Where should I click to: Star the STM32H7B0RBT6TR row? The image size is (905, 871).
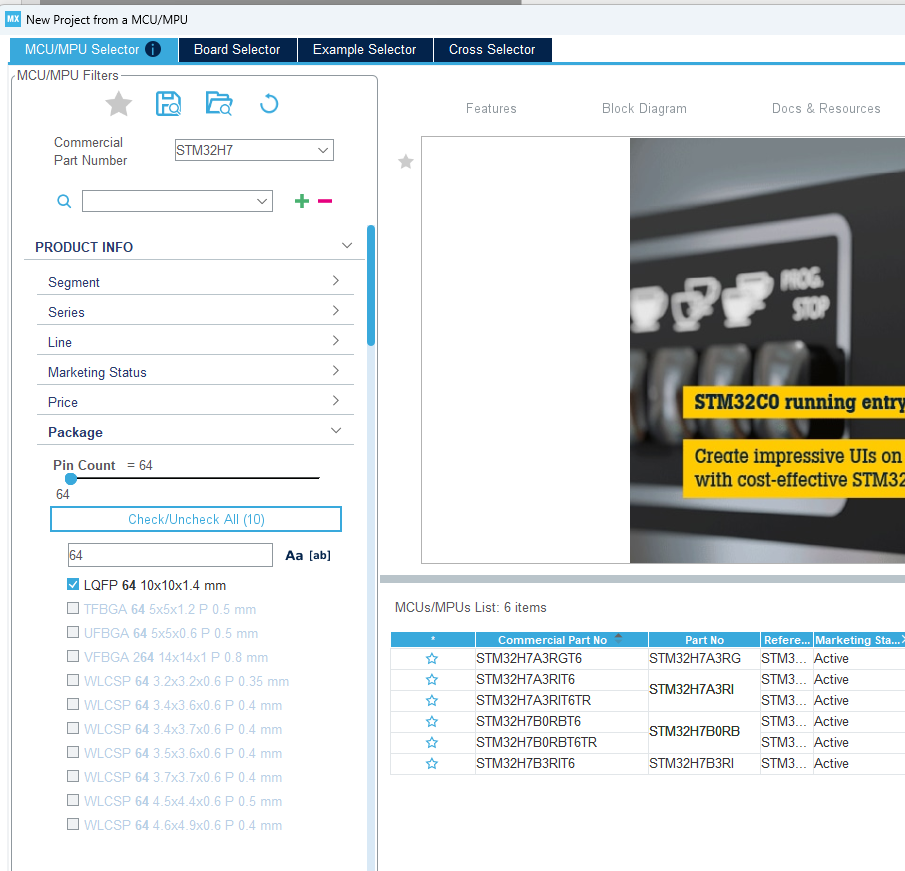[x=432, y=742]
